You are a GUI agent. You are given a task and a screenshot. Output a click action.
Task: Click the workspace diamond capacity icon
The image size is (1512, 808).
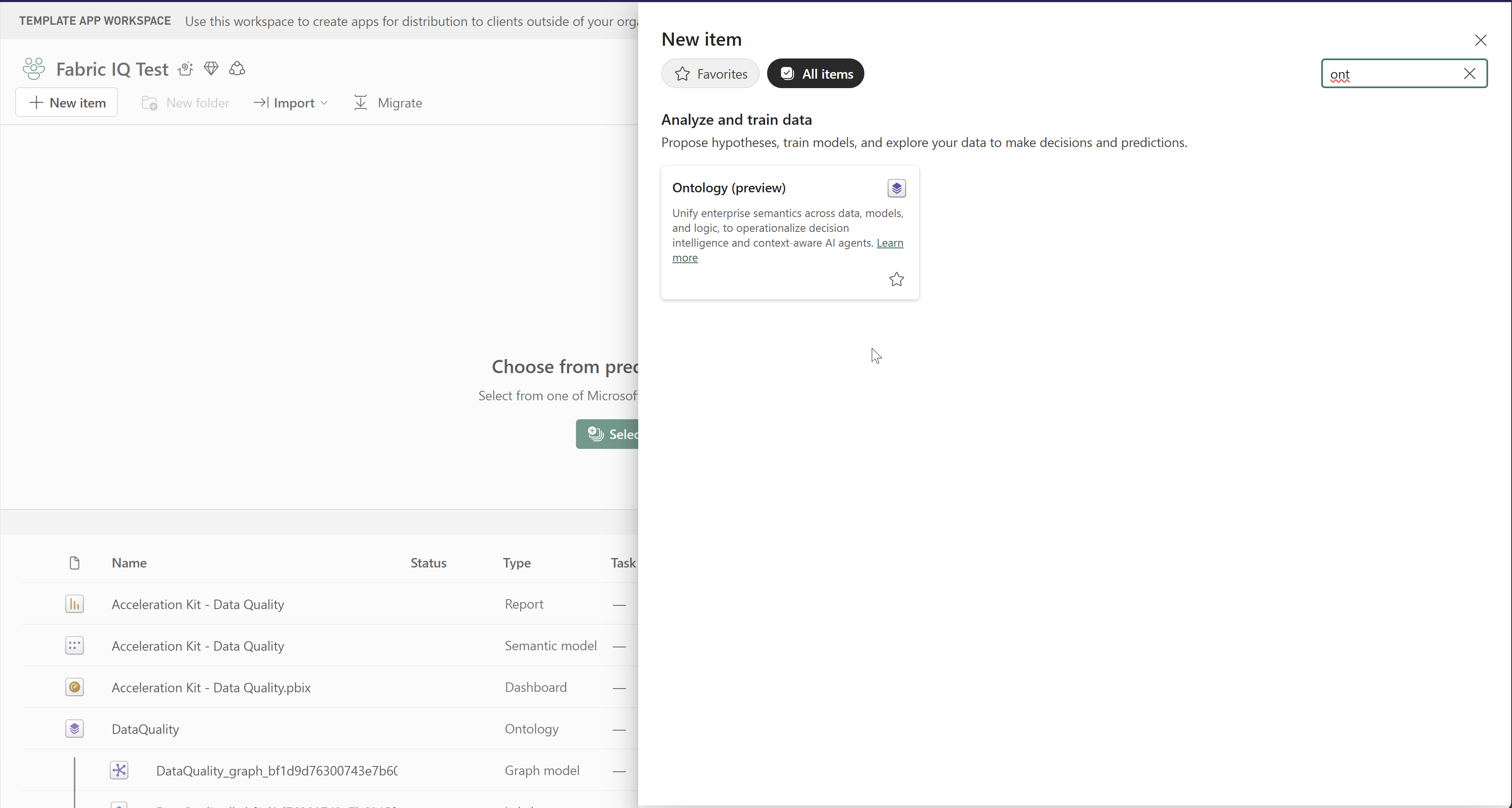[211, 69]
